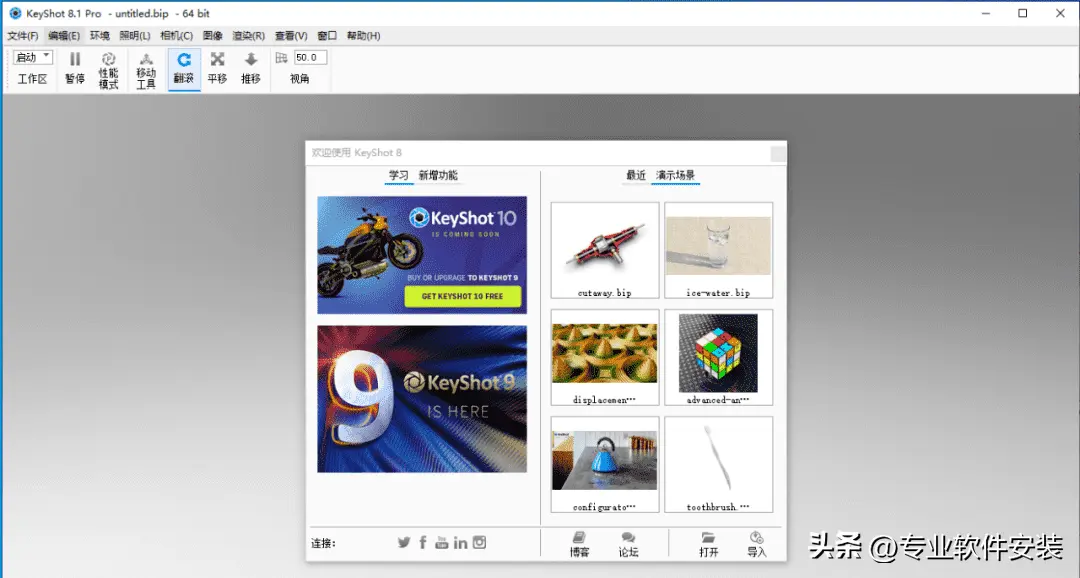The height and width of the screenshot is (578, 1080).
Task: Open the cutaway.bip demo scene
Action: (x=605, y=250)
